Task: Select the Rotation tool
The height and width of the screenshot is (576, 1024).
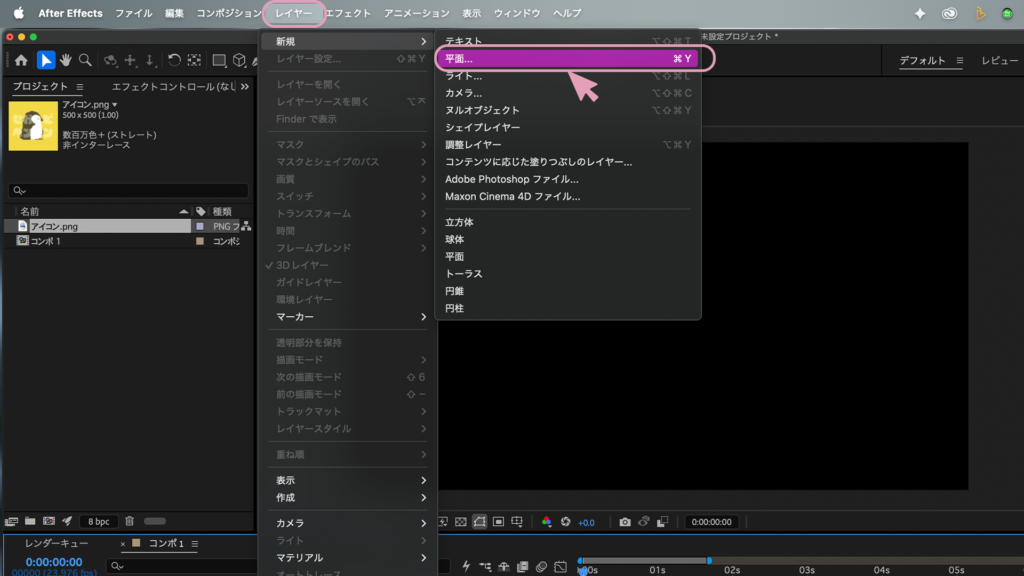Action: click(x=174, y=60)
